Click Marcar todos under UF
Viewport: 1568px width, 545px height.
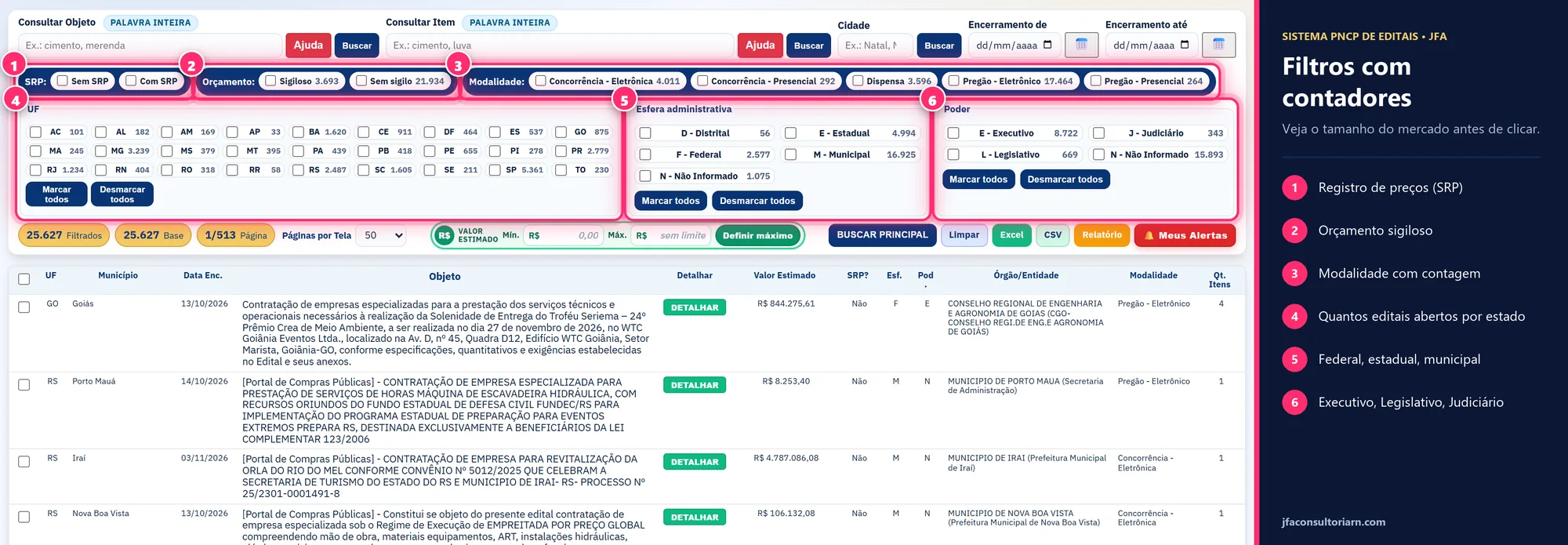(56, 194)
